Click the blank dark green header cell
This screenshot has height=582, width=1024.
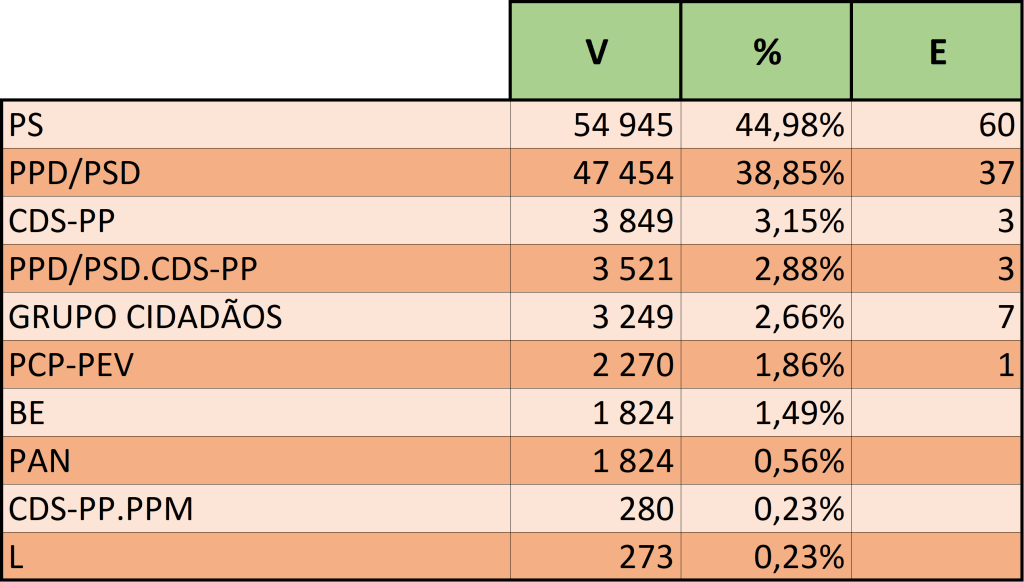(x=255, y=50)
